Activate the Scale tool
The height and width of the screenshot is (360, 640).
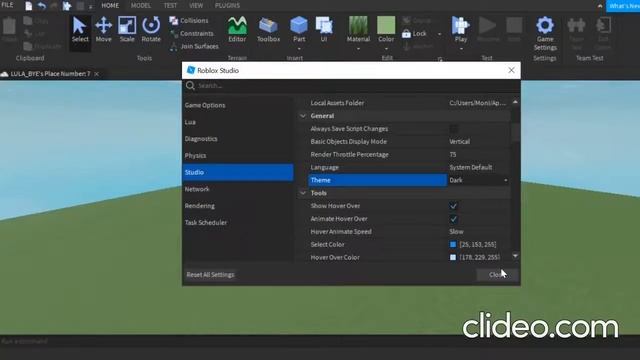pyautogui.click(x=127, y=30)
